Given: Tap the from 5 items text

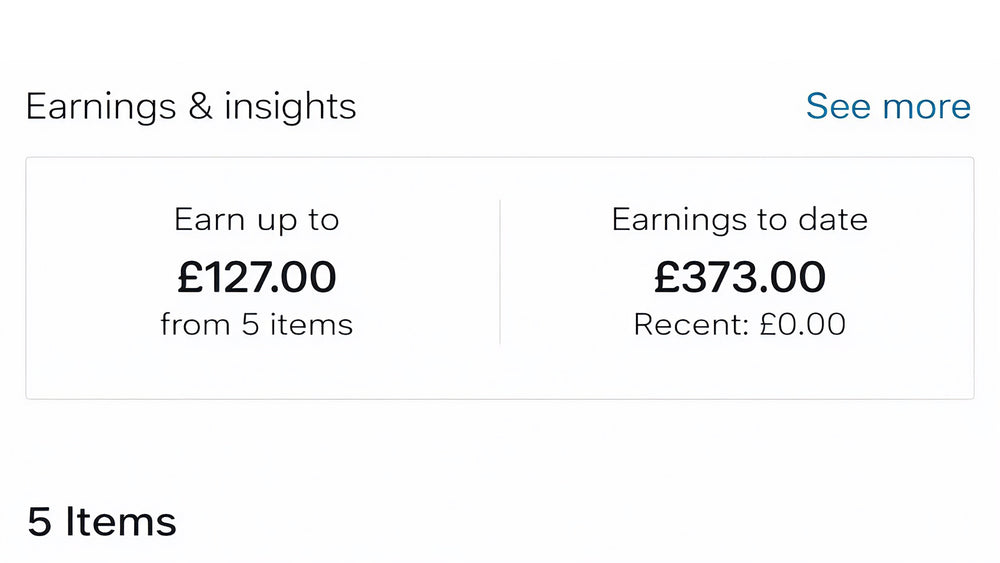Looking at the screenshot, I should [x=257, y=324].
